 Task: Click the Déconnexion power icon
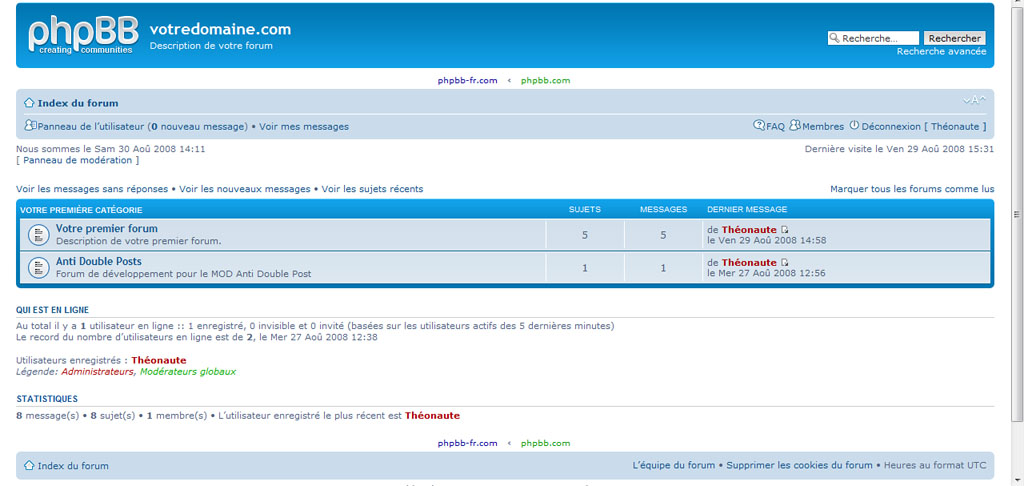(x=854, y=126)
